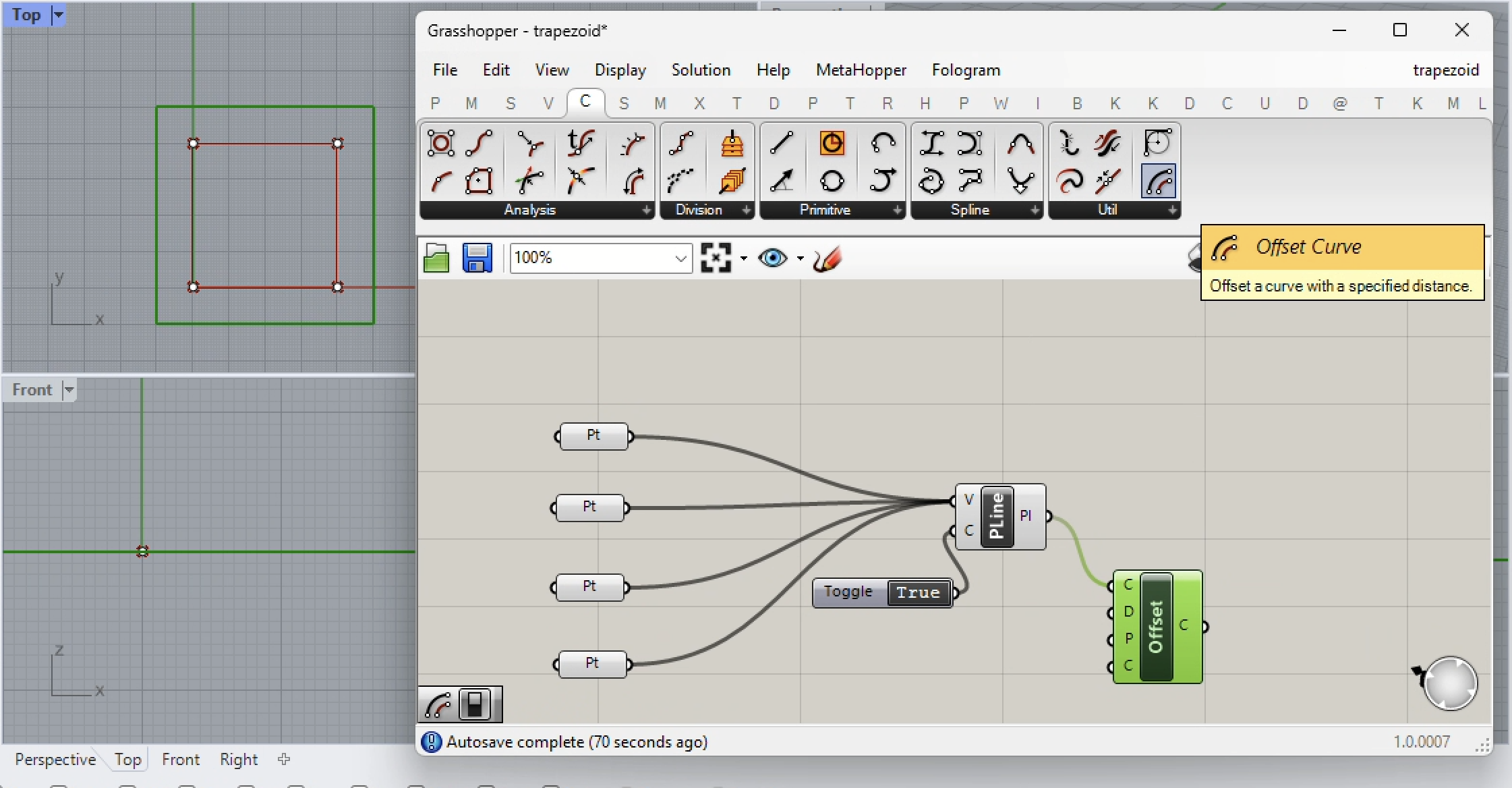The image size is (1512, 788).
Task: Click the V input of PLine component
Action: click(x=968, y=500)
